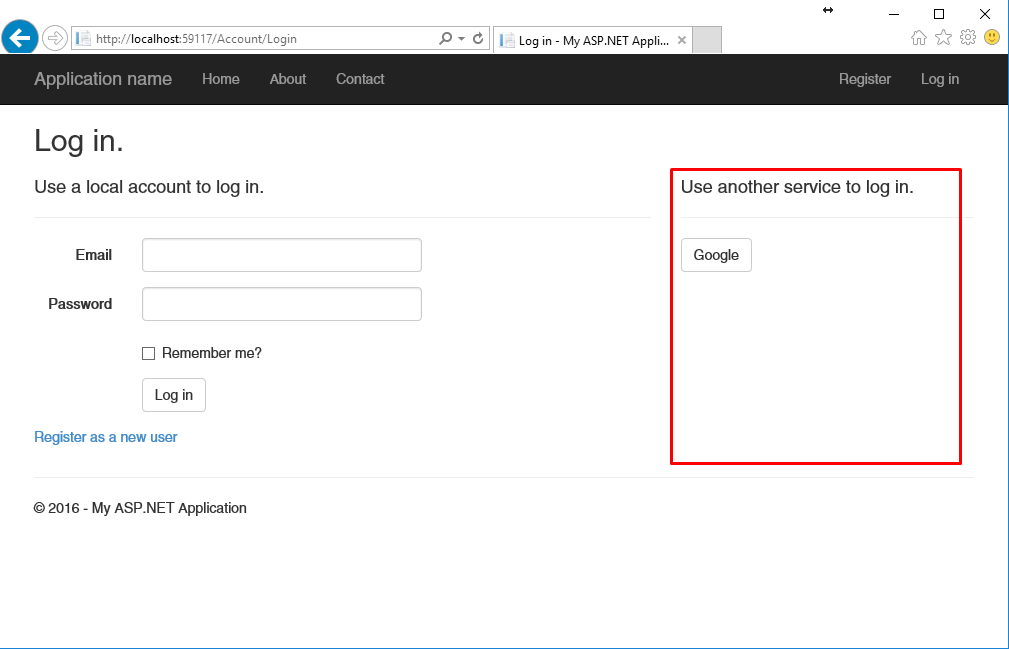Go to About in the navigation bar
The width and height of the screenshot is (1009, 649).
(288, 79)
